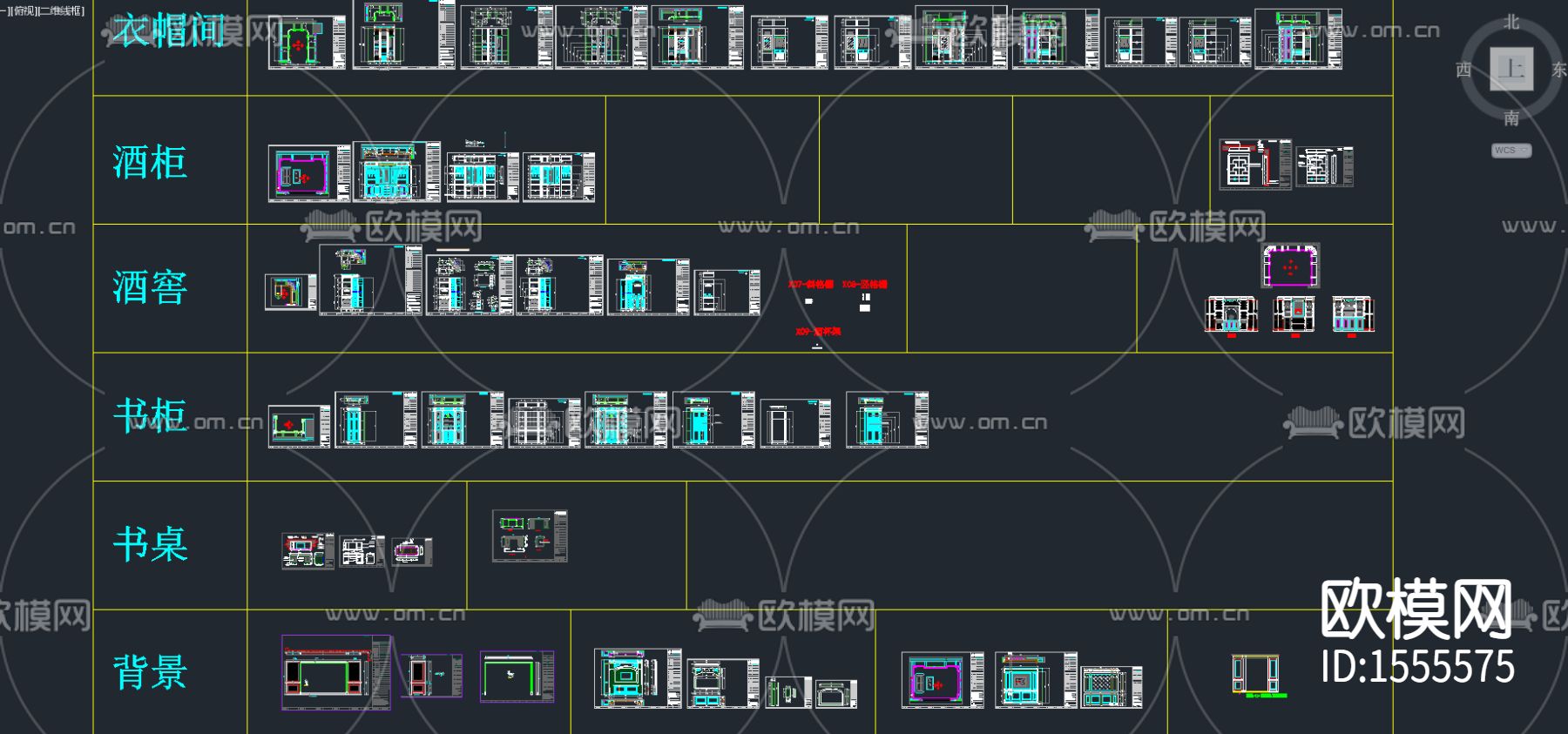Viewport: 1568px width, 734px height.
Task: Select the cyan 背景 row title
Action: tap(150, 672)
